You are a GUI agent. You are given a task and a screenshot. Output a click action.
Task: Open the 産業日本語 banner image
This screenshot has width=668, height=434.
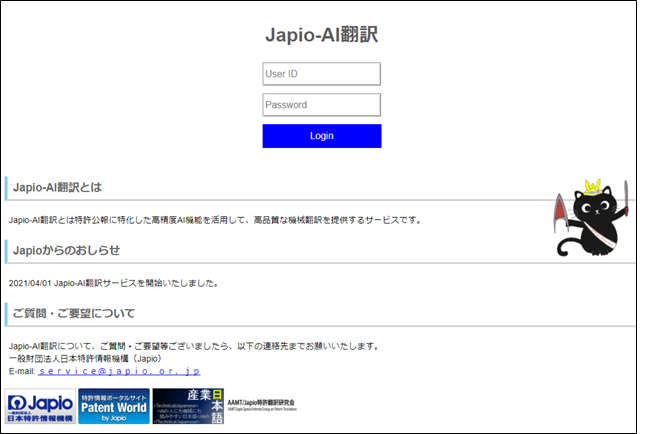[x=188, y=406]
